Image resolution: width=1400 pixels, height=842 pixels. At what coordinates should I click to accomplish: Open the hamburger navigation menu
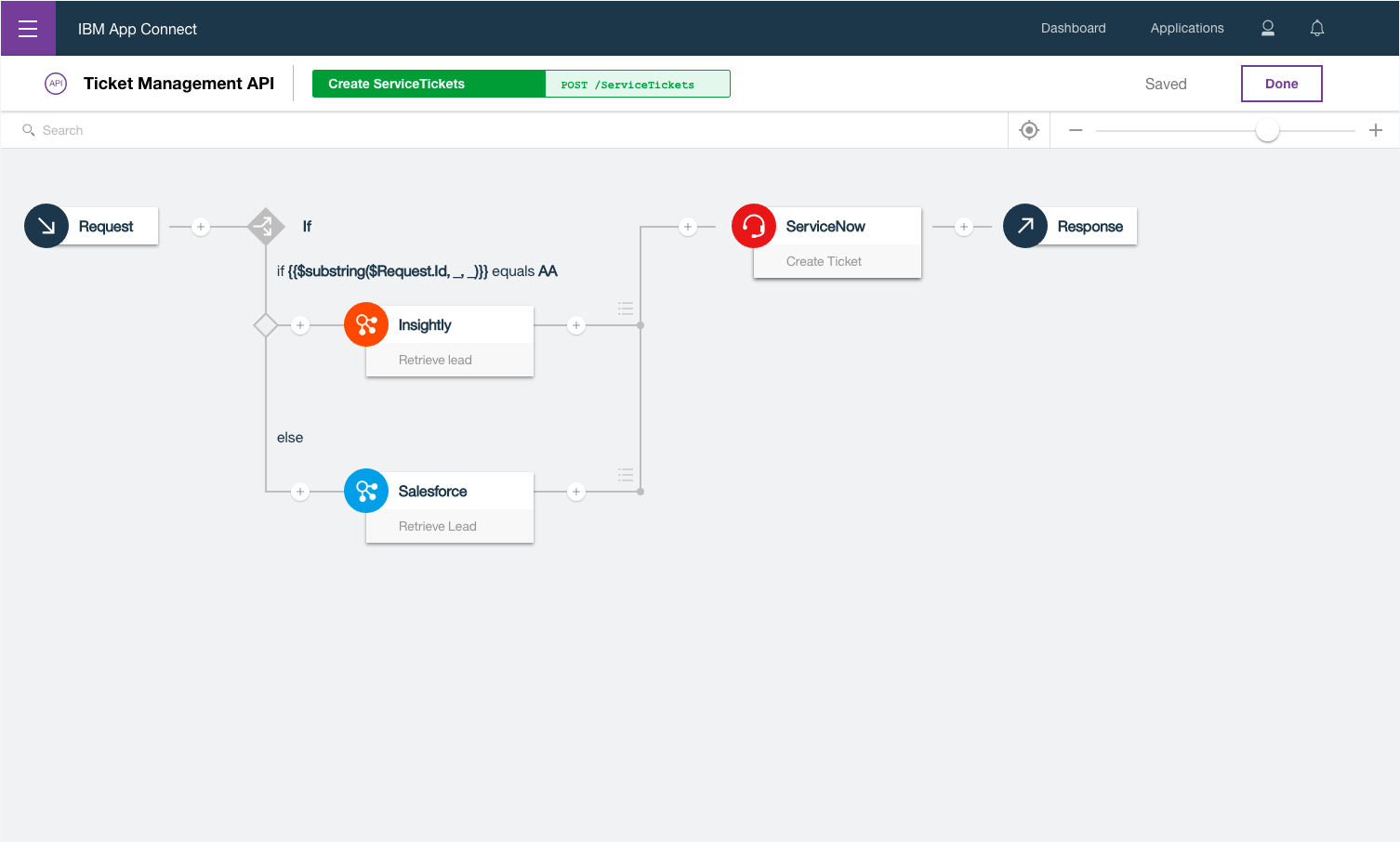point(28,29)
